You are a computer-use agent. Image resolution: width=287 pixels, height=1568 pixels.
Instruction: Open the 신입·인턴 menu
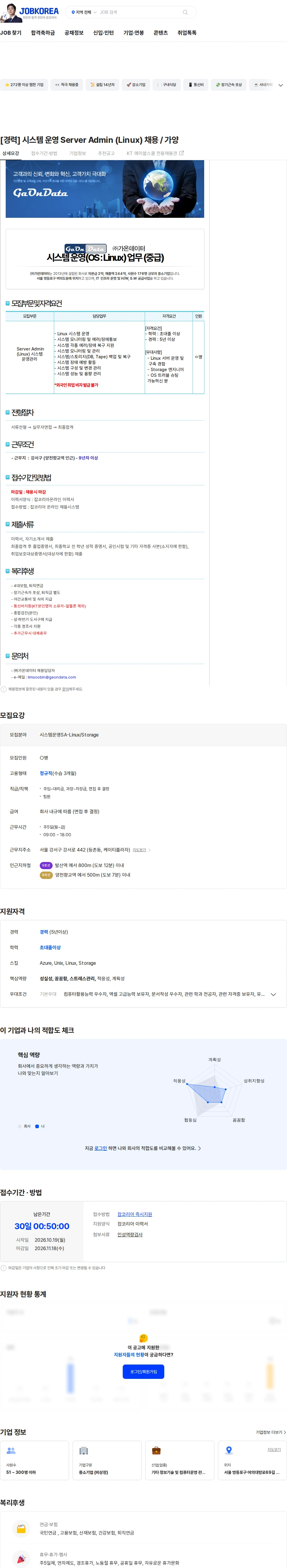point(103,33)
